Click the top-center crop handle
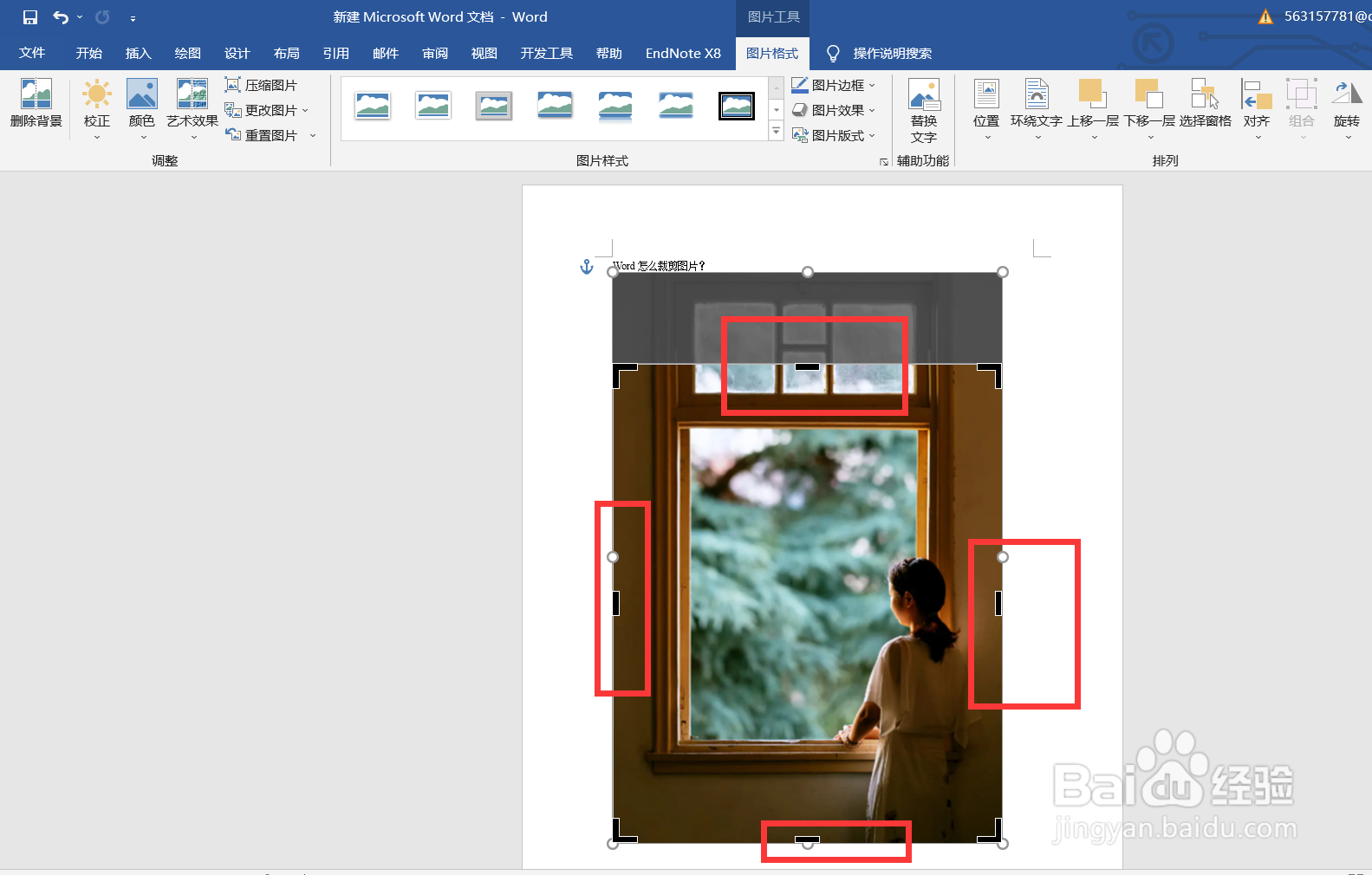This screenshot has height=875, width=1372. click(x=807, y=366)
